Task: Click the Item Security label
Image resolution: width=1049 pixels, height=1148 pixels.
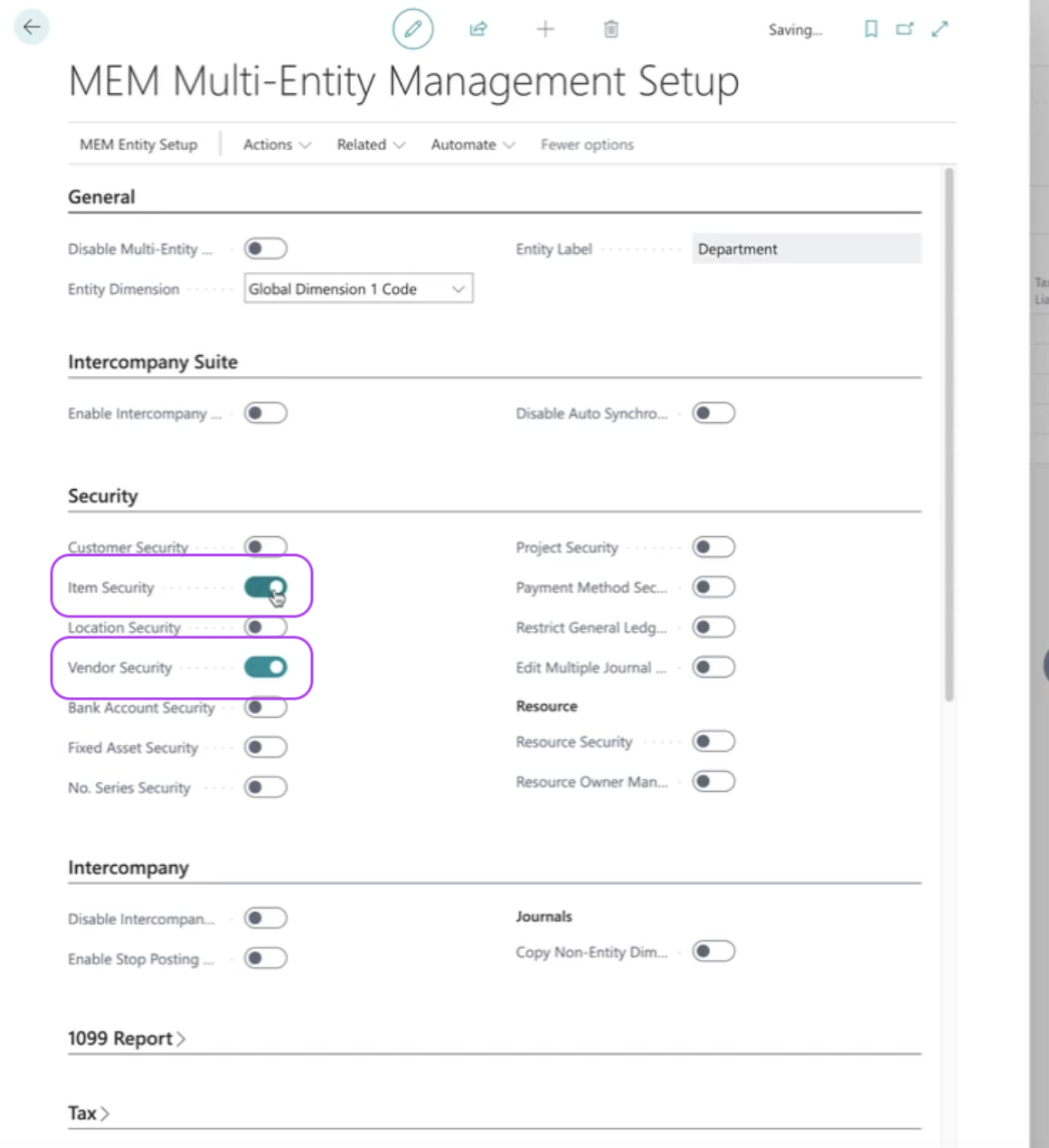Action: click(111, 588)
